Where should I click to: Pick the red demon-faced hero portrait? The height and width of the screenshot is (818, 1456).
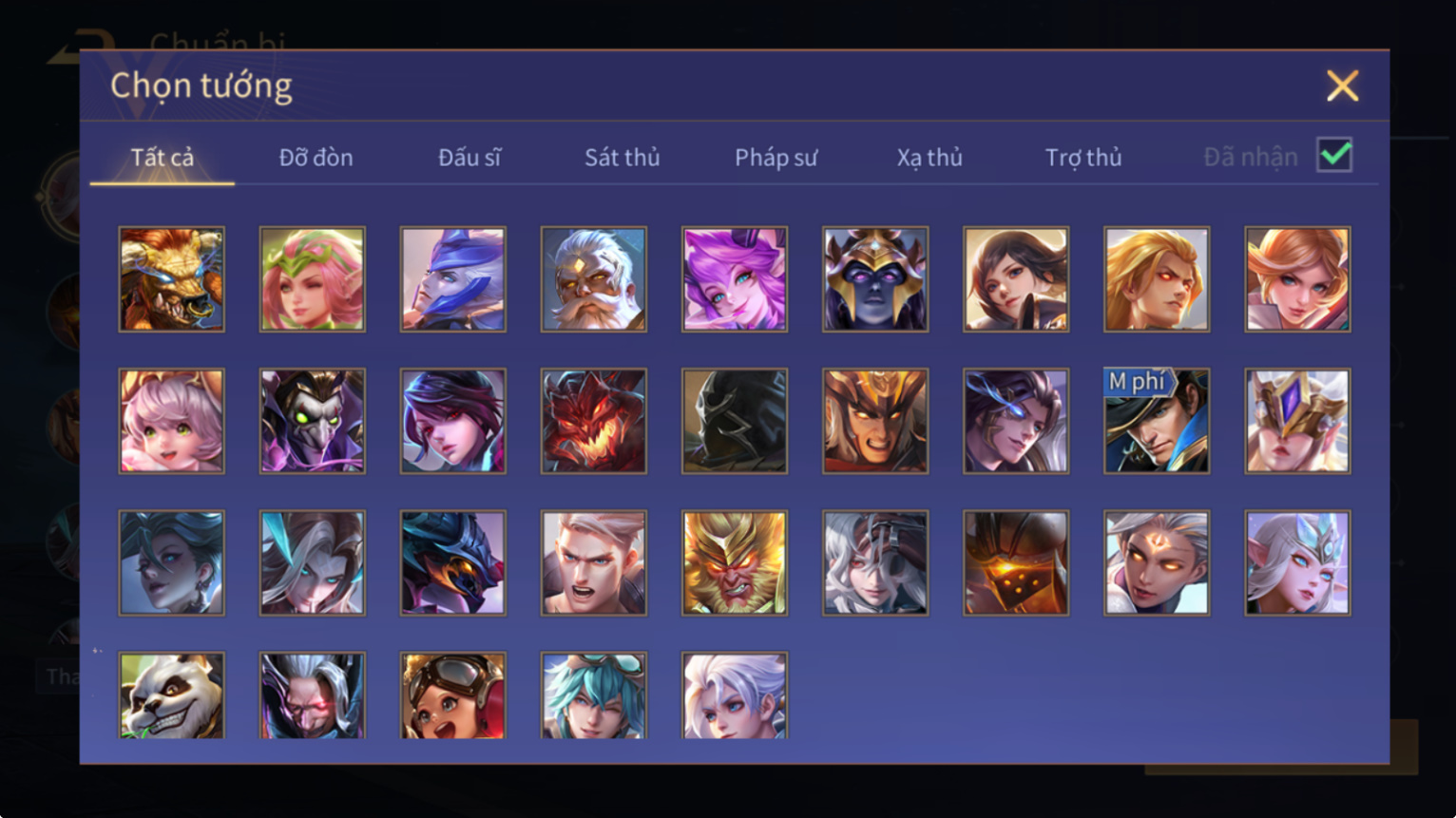[594, 421]
